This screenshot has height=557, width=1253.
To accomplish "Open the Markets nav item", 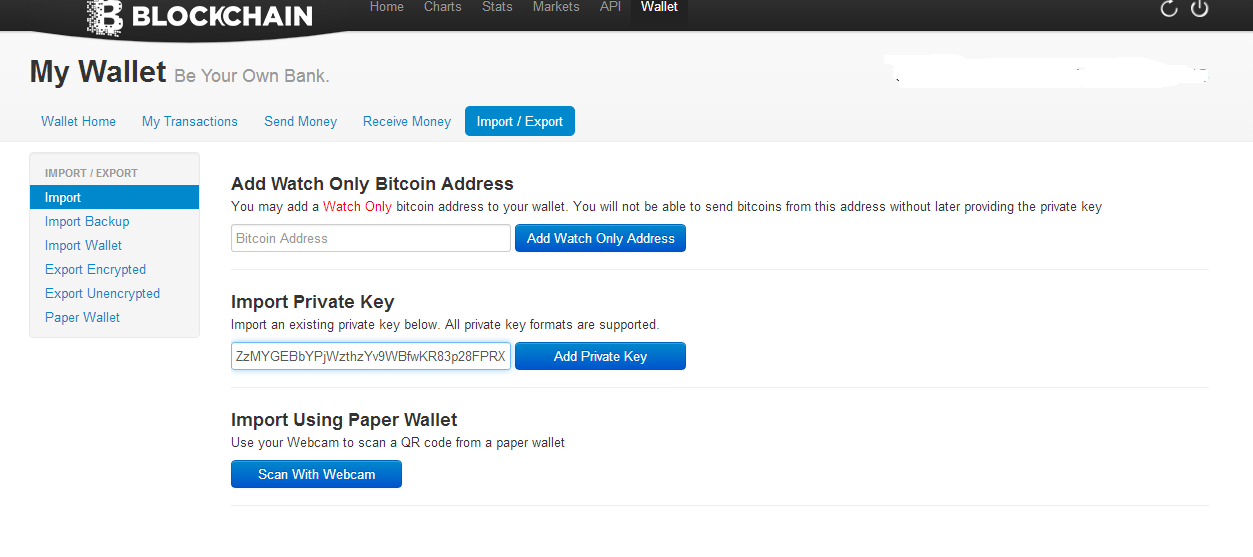I will 556,7.
